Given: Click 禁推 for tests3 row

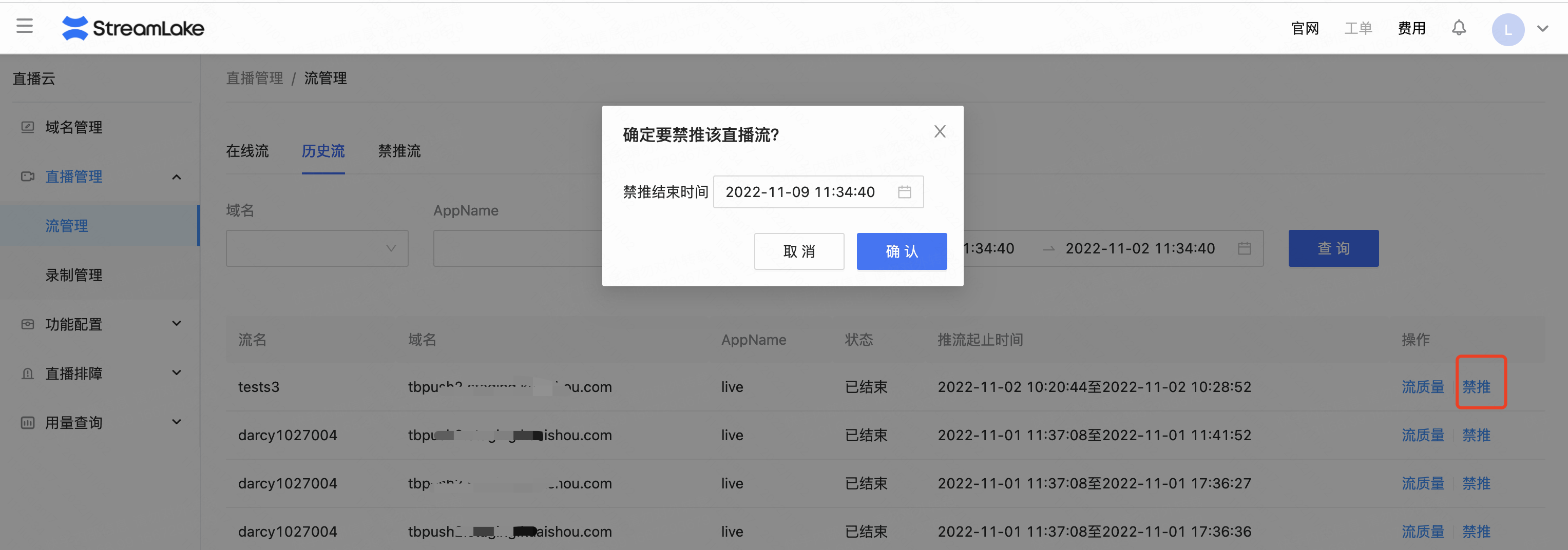Looking at the screenshot, I should pyautogui.click(x=1476, y=387).
